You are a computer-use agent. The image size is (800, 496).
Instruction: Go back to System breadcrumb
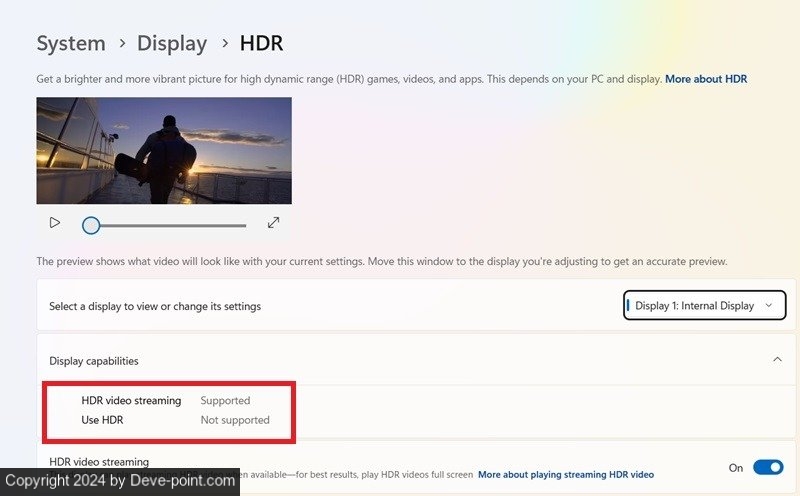(71, 43)
